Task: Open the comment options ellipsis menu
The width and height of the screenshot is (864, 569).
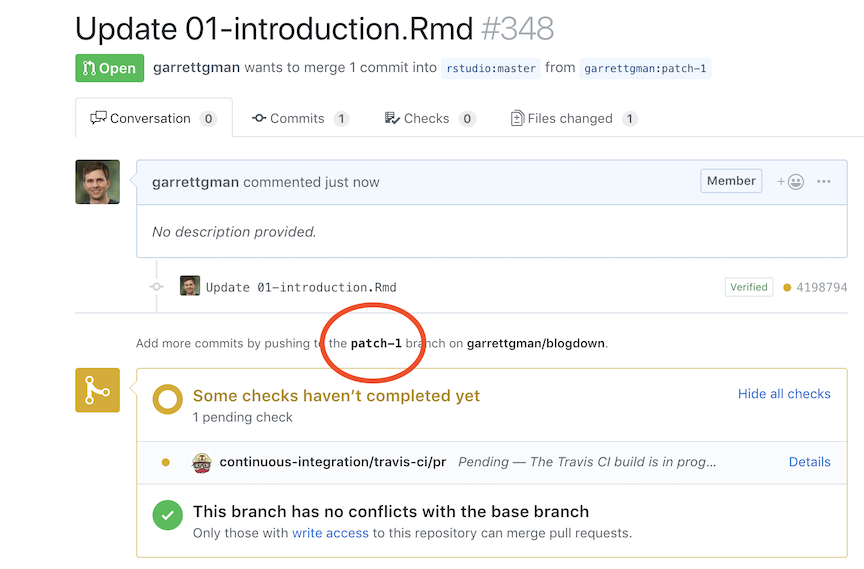Action: [824, 182]
